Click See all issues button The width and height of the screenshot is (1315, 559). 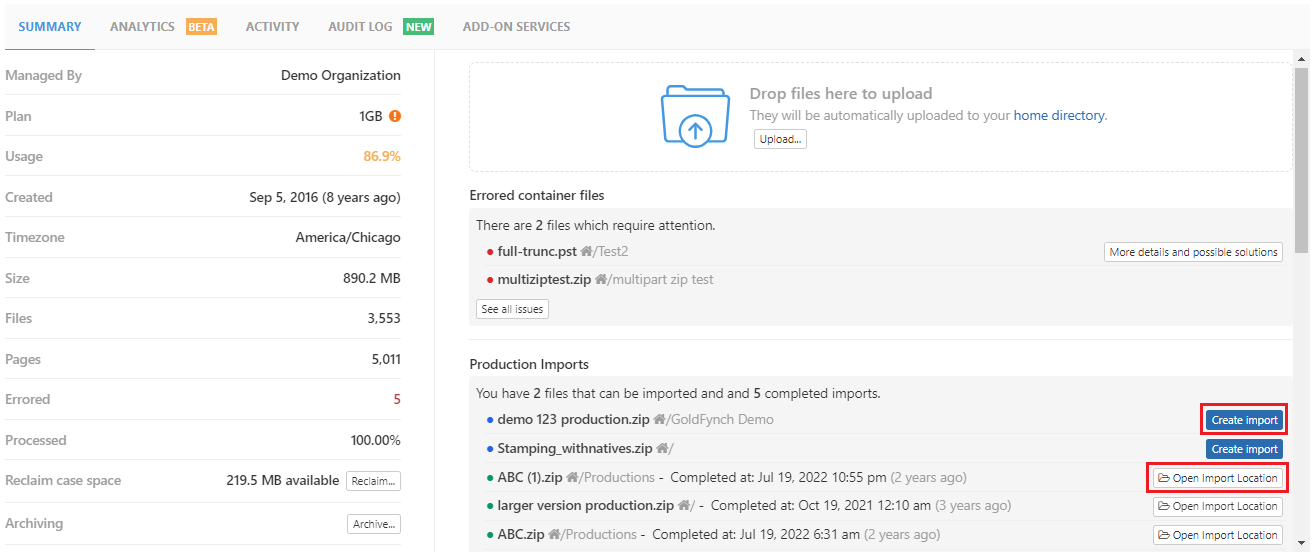pyautogui.click(x=512, y=310)
